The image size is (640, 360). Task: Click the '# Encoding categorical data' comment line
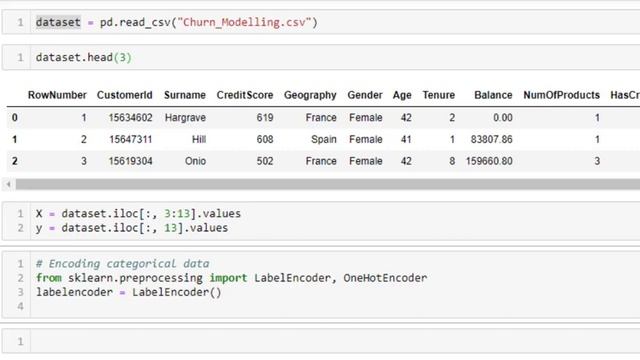click(122, 264)
